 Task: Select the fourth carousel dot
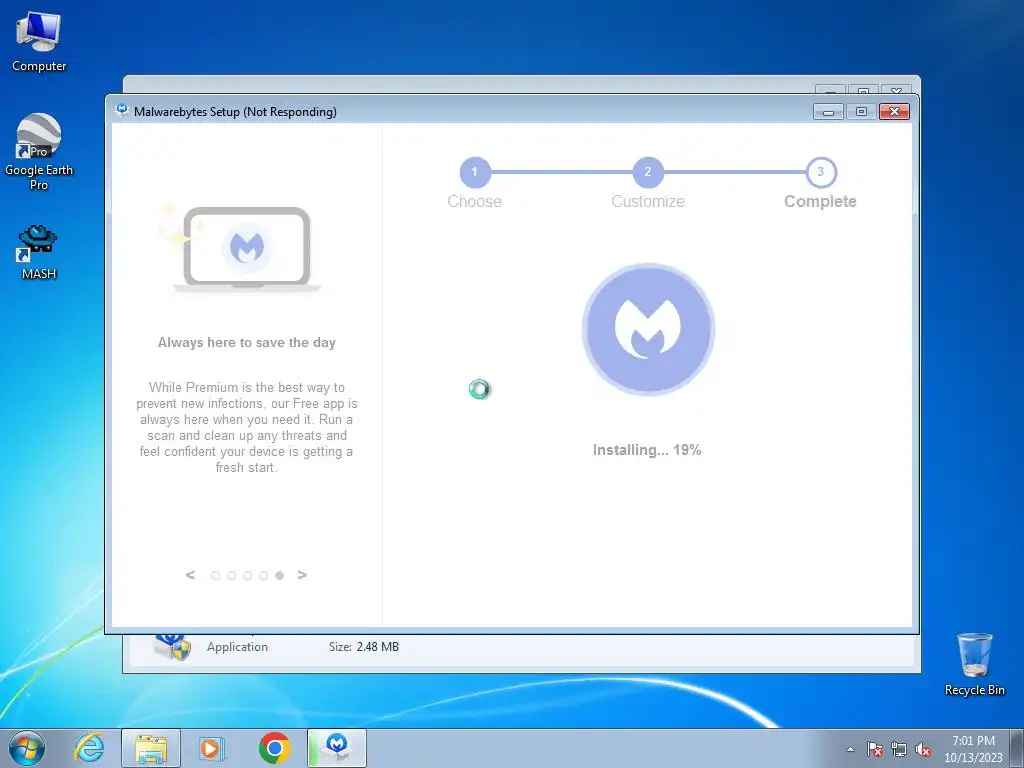pyautogui.click(x=263, y=575)
